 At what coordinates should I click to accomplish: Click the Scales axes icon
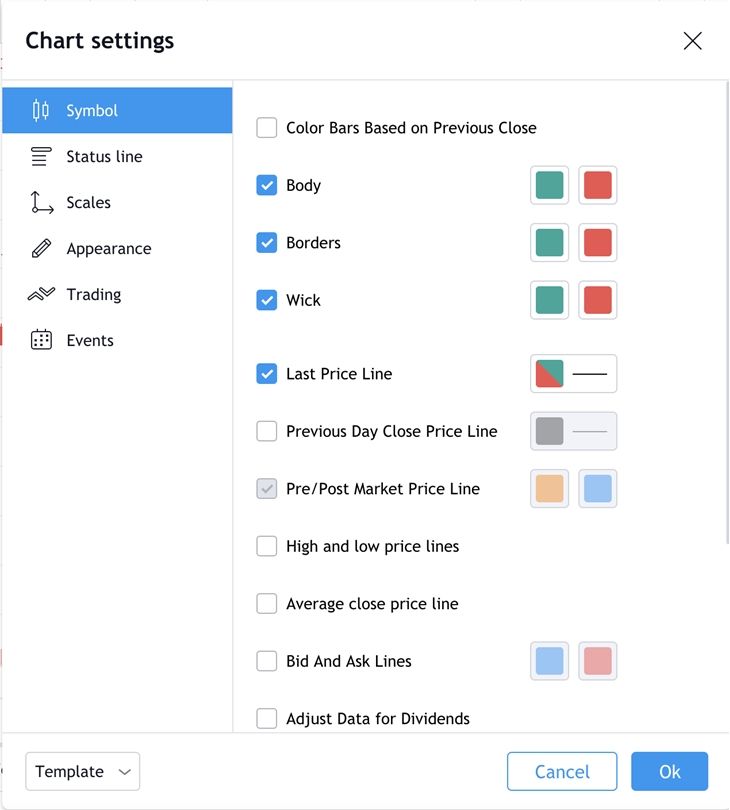coord(41,202)
